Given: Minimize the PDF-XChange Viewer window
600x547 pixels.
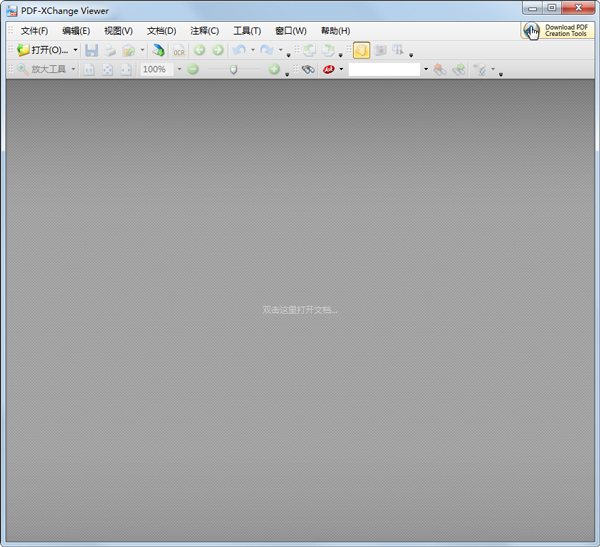Looking at the screenshot, I should [x=533, y=8].
